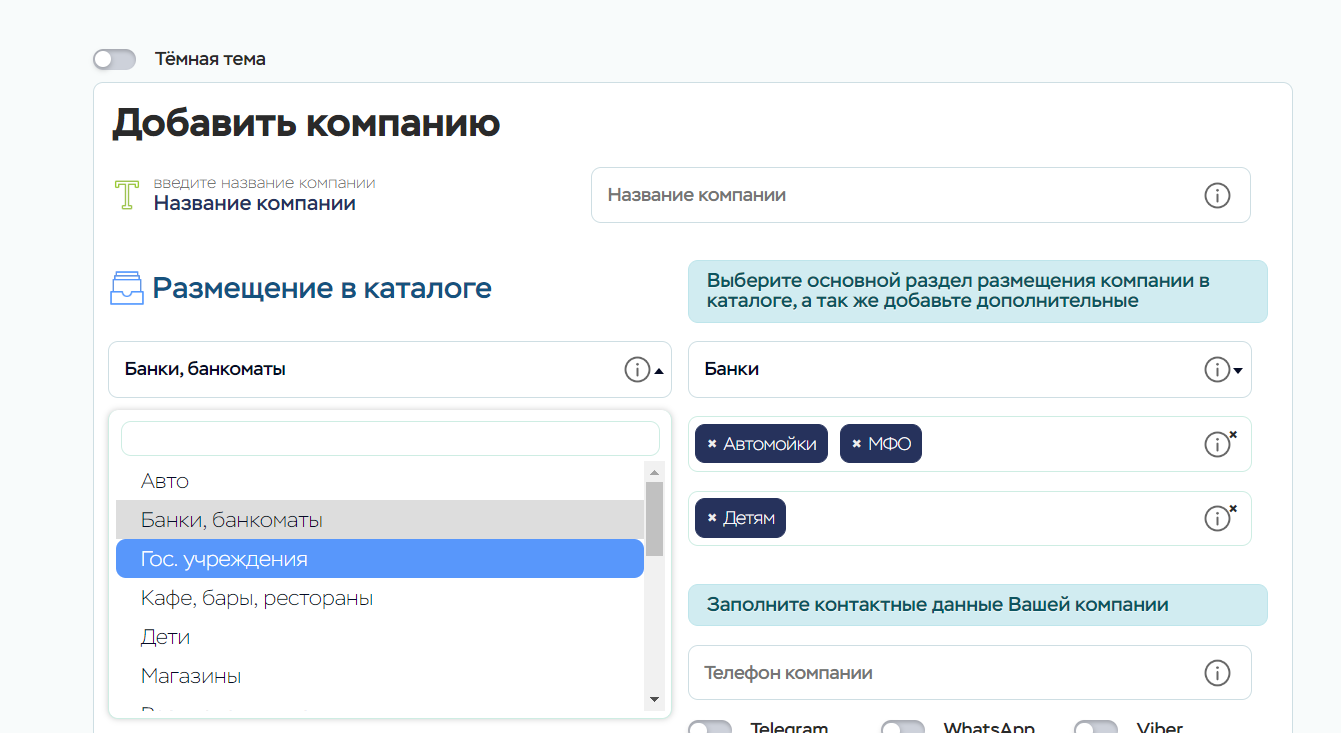Choose Кафе, бары, рестораны option

[x=379, y=598]
